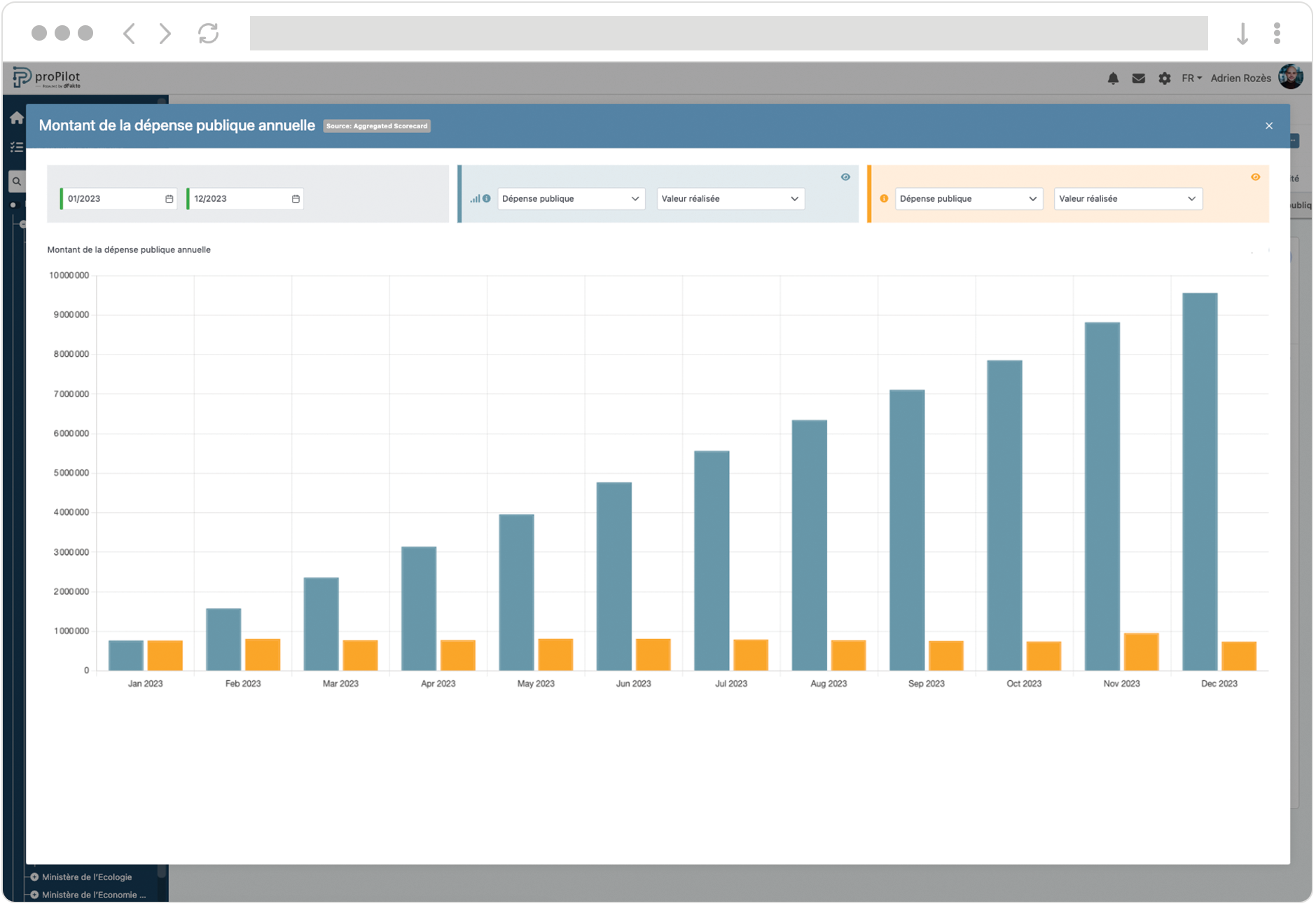Open the settings gear icon
The image size is (1316, 906).
click(1165, 78)
